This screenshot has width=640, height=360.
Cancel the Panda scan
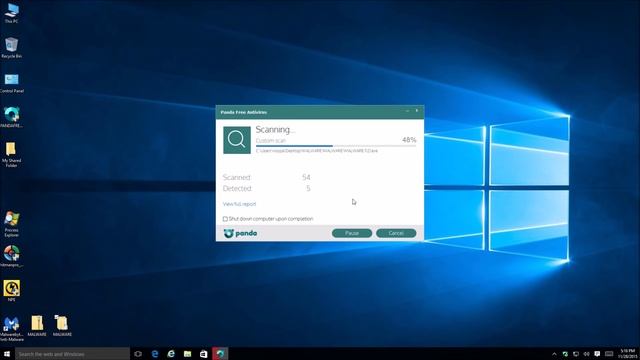tap(396, 233)
